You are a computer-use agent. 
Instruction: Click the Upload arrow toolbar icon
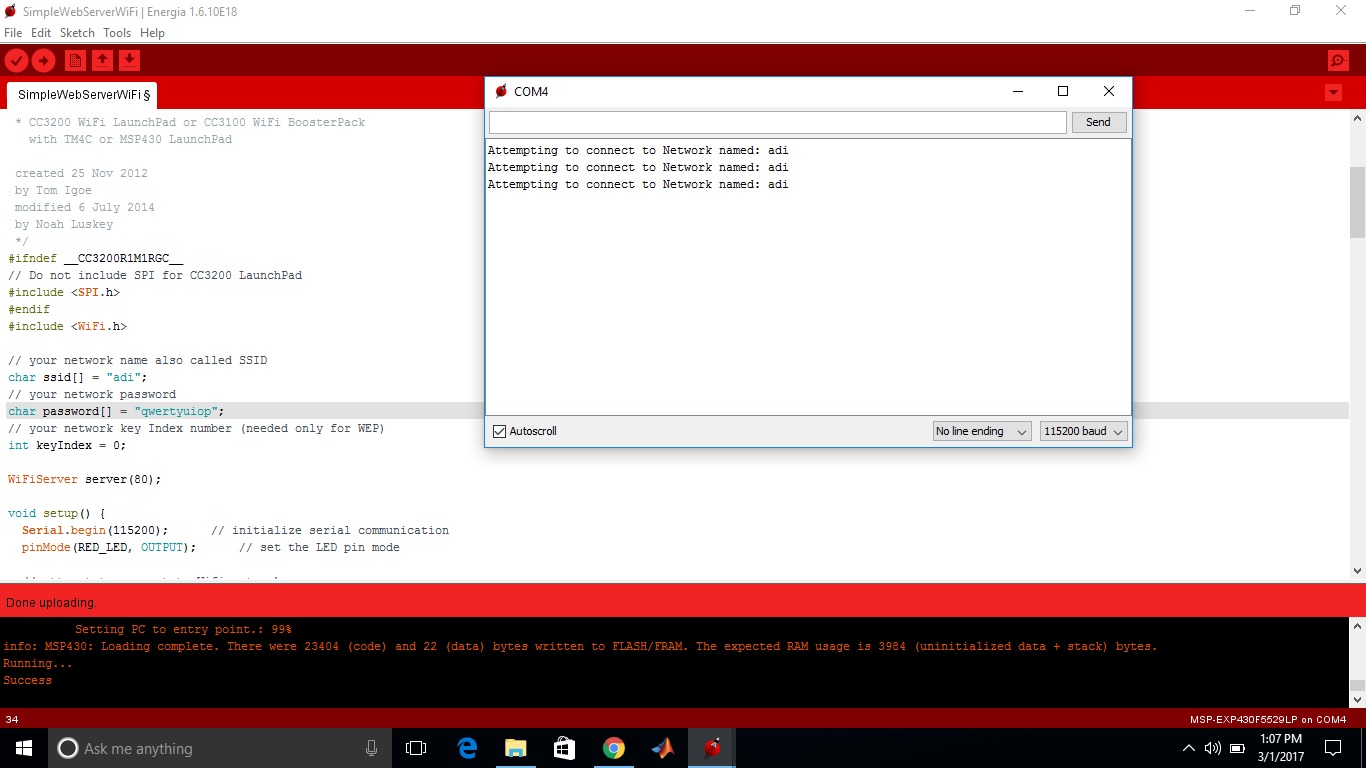(43, 61)
